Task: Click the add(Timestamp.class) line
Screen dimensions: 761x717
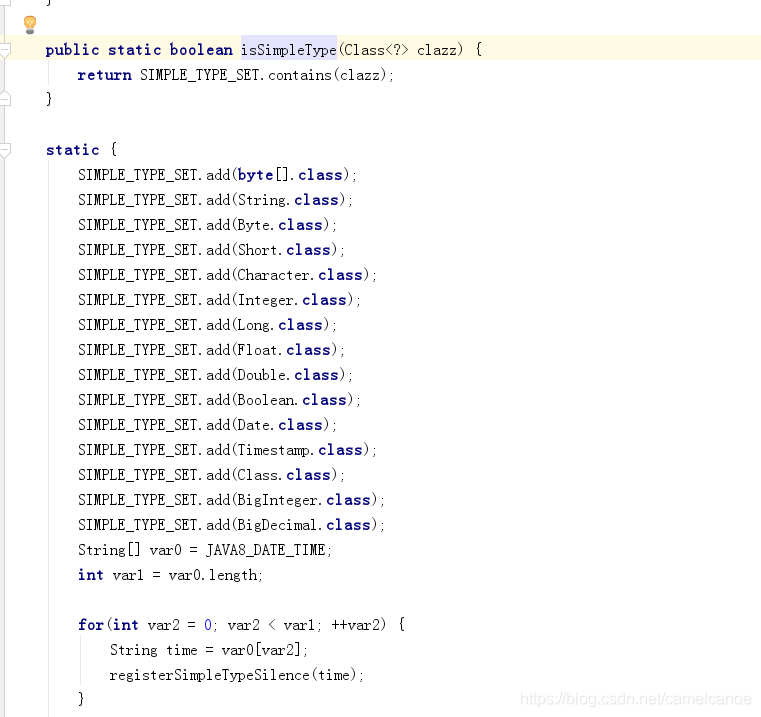Action: coord(227,450)
